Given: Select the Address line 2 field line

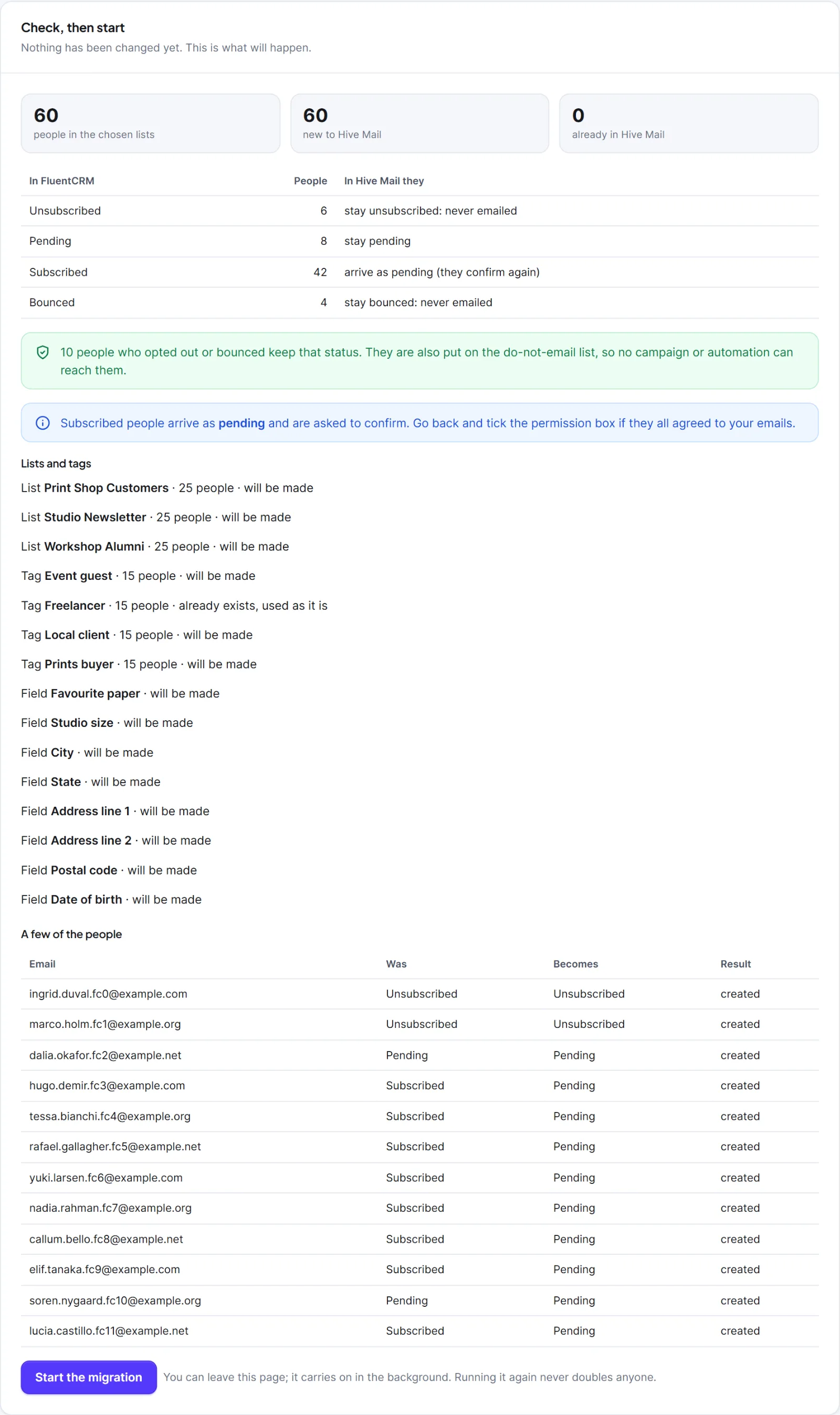Looking at the screenshot, I should 116,841.
